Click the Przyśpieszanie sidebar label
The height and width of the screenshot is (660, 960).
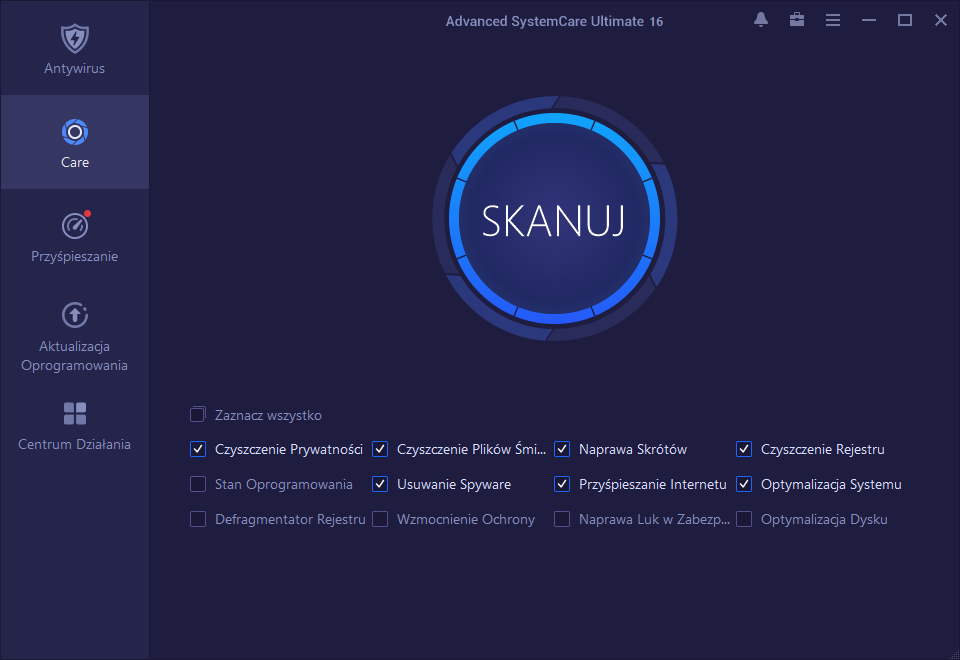click(75, 257)
